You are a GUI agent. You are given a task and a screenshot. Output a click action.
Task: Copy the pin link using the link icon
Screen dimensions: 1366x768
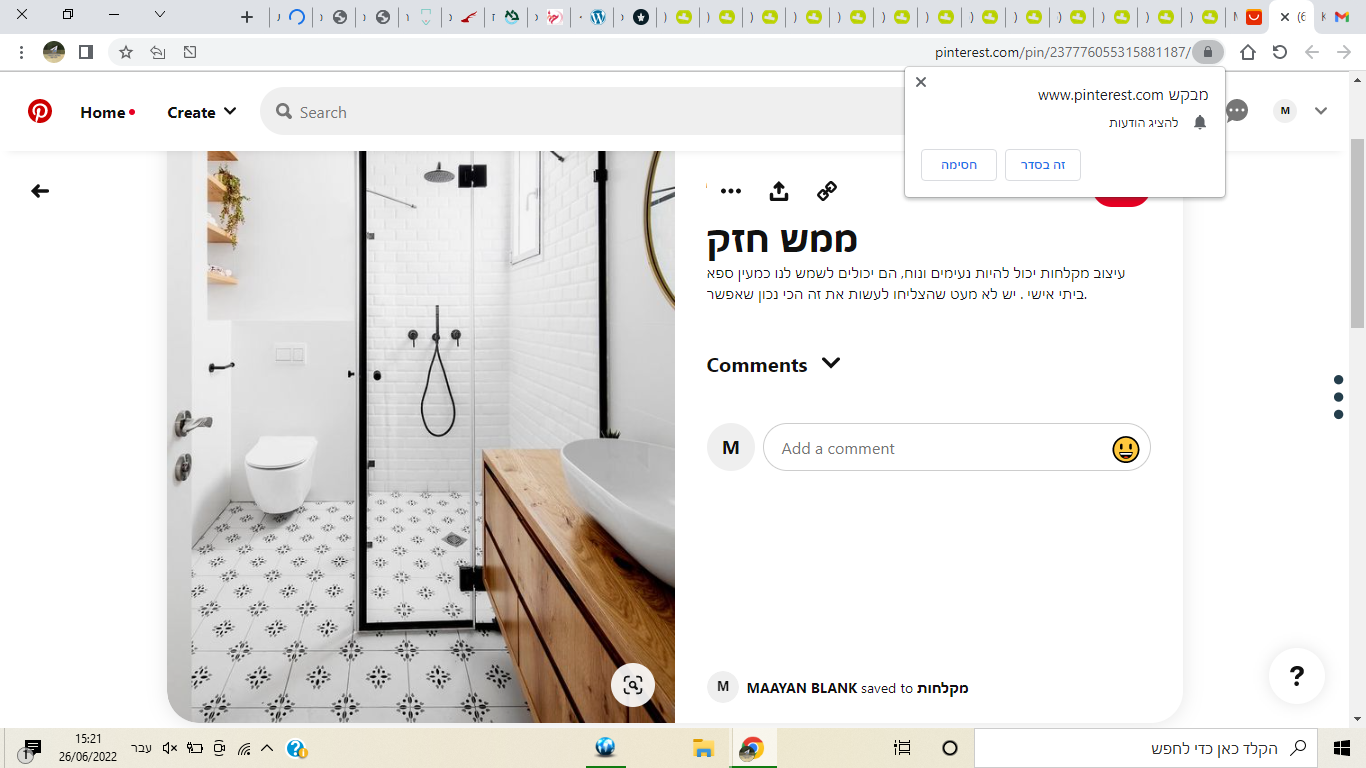tap(827, 190)
